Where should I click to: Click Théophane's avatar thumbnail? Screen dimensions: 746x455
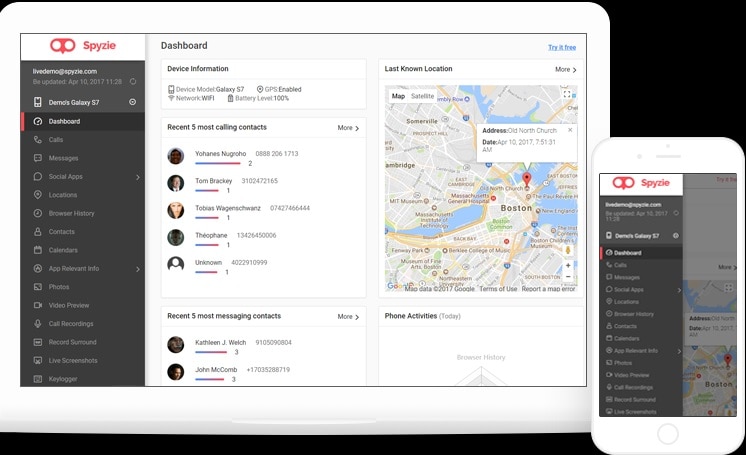pos(176,237)
